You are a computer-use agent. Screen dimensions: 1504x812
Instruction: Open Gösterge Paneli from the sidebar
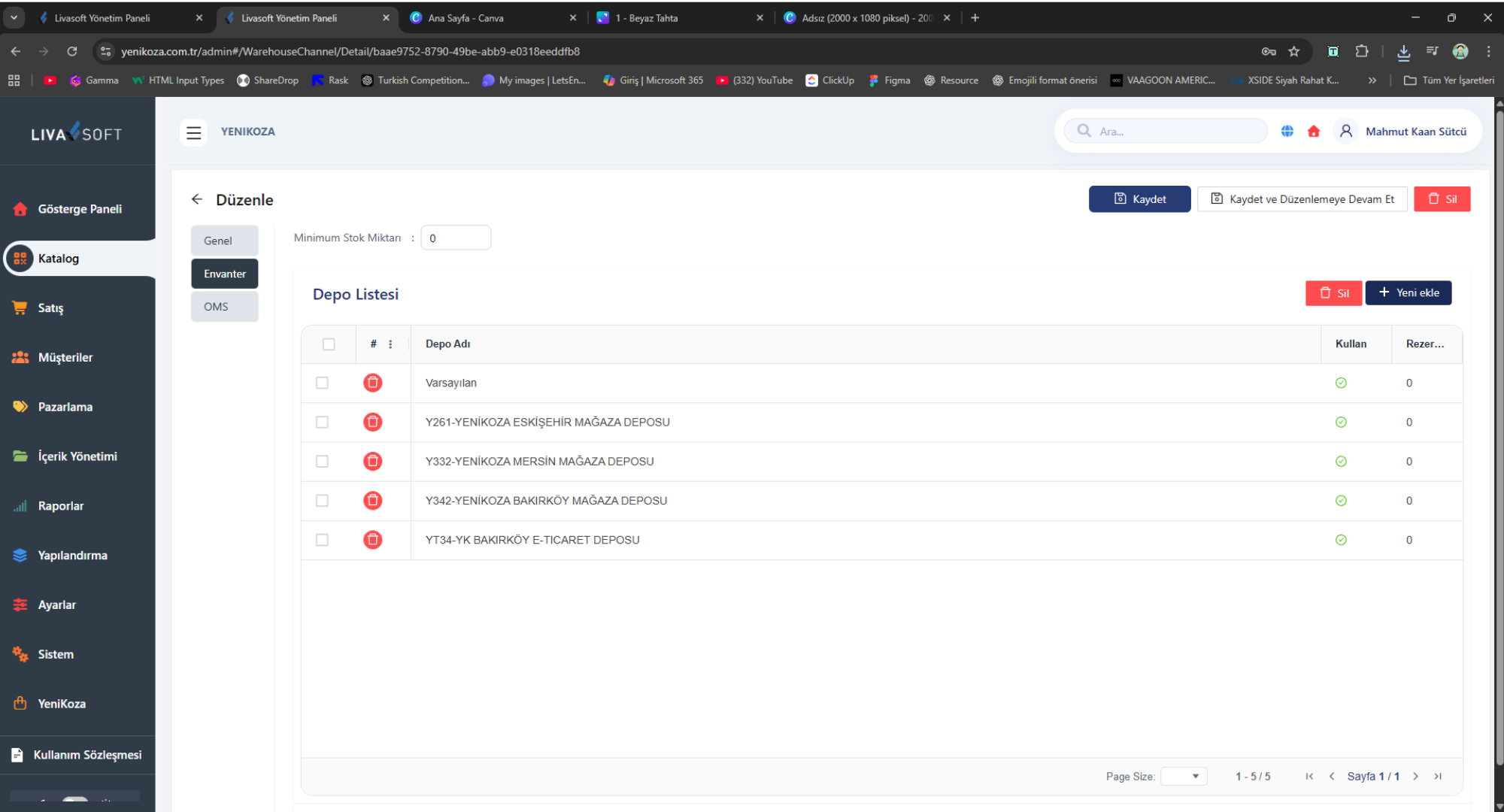(x=79, y=209)
